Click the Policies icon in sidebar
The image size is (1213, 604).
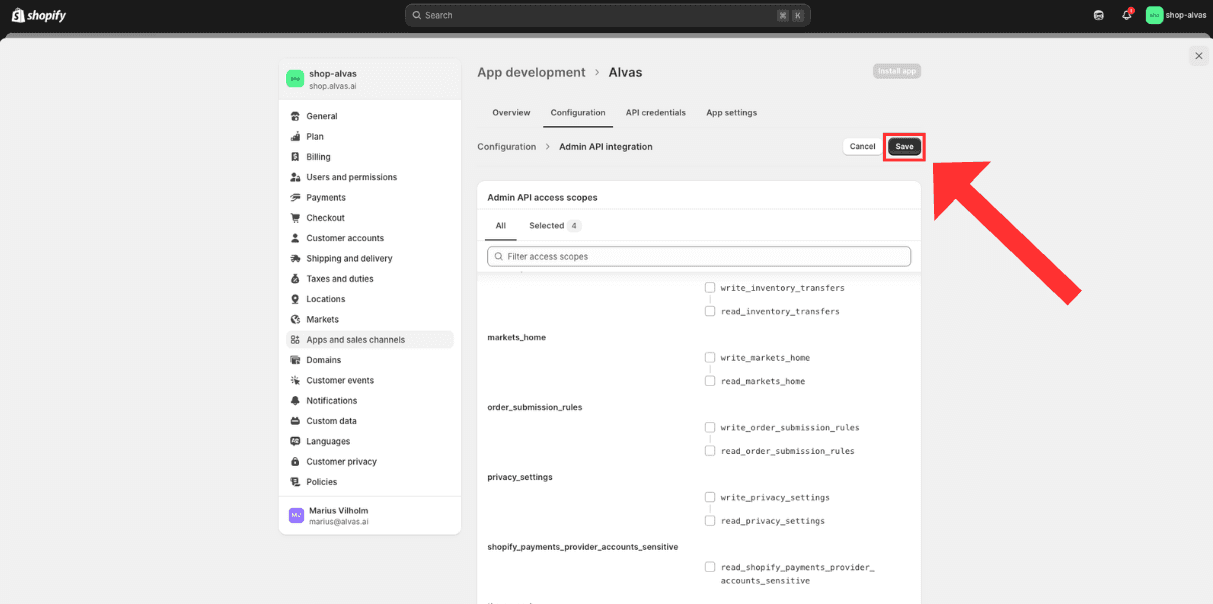pos(295,482)
